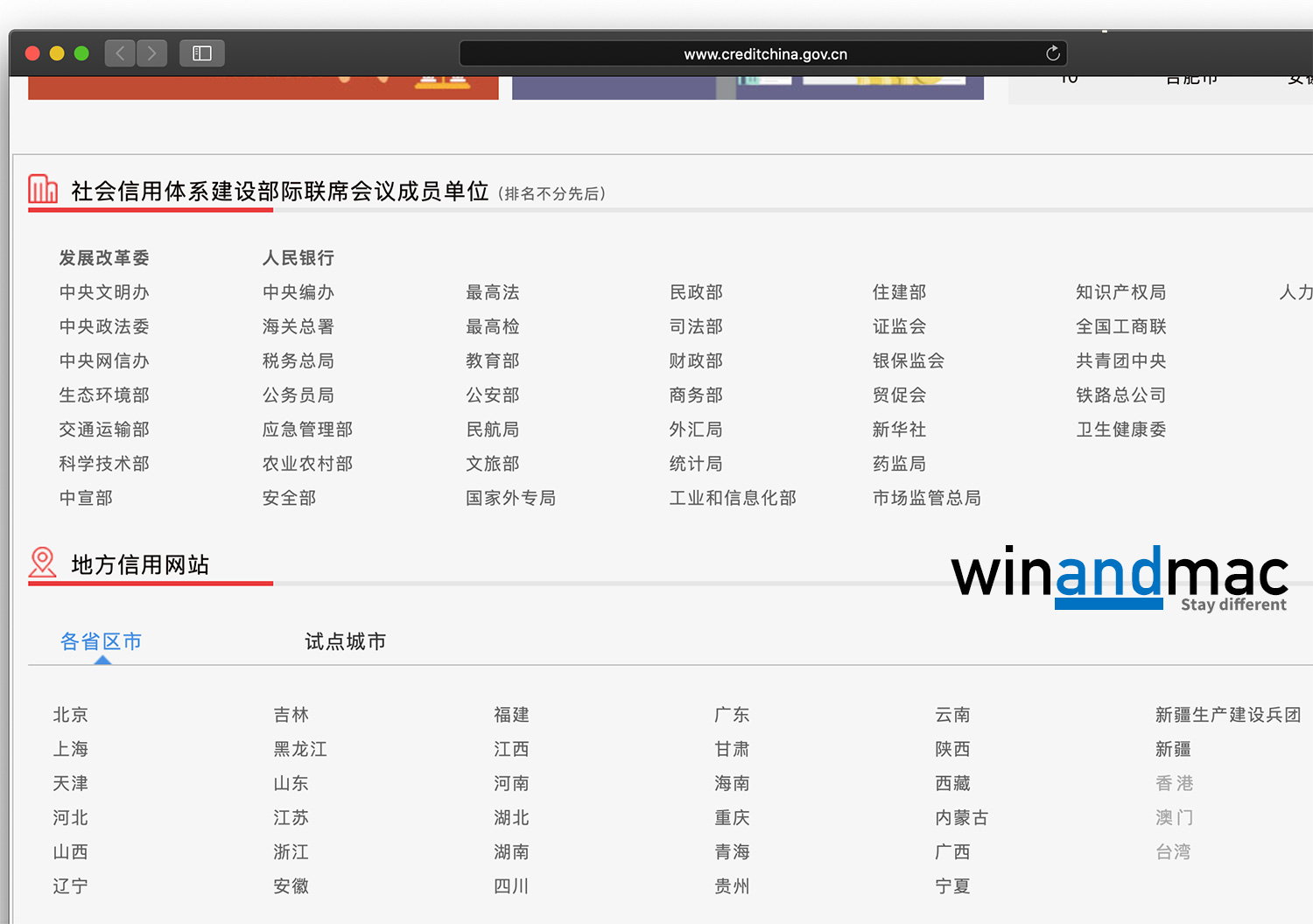The height and width of the screenshot is (924, 1313).
Task: Open the 发展改革委 link
Action: [x=104, y=258]
